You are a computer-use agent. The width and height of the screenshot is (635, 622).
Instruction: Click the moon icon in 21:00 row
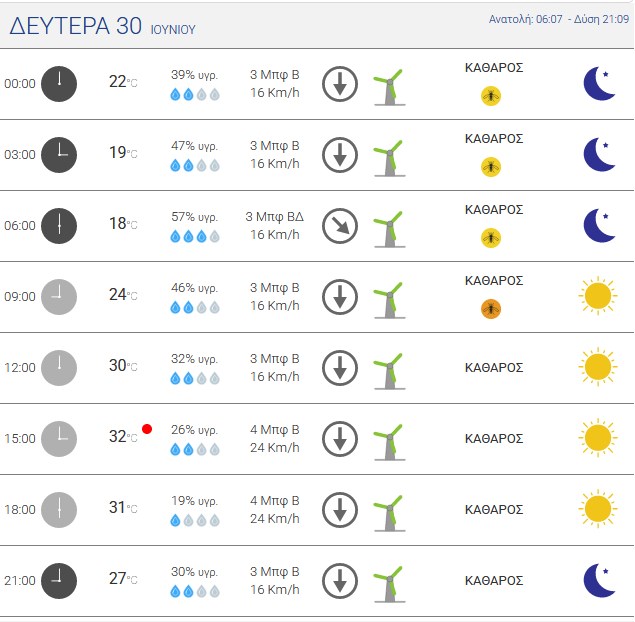click(599, 580)
